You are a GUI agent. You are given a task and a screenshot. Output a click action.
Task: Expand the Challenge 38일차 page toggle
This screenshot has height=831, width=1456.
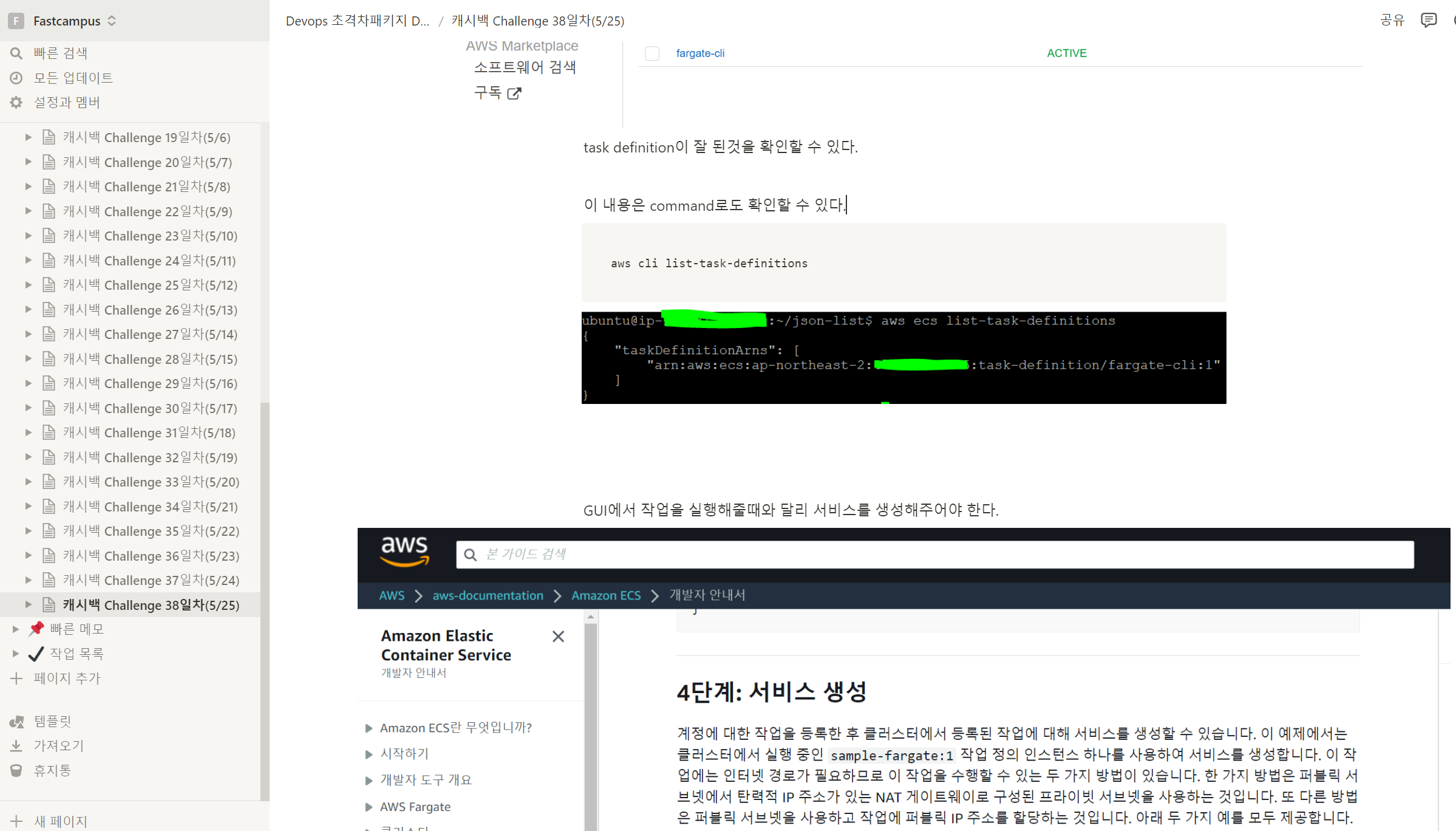[x=28, y=605]
